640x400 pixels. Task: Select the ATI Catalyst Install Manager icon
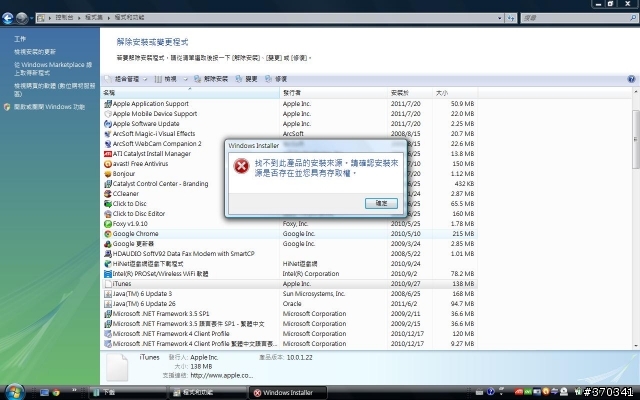pyautogui.click(x=108, y=154)
